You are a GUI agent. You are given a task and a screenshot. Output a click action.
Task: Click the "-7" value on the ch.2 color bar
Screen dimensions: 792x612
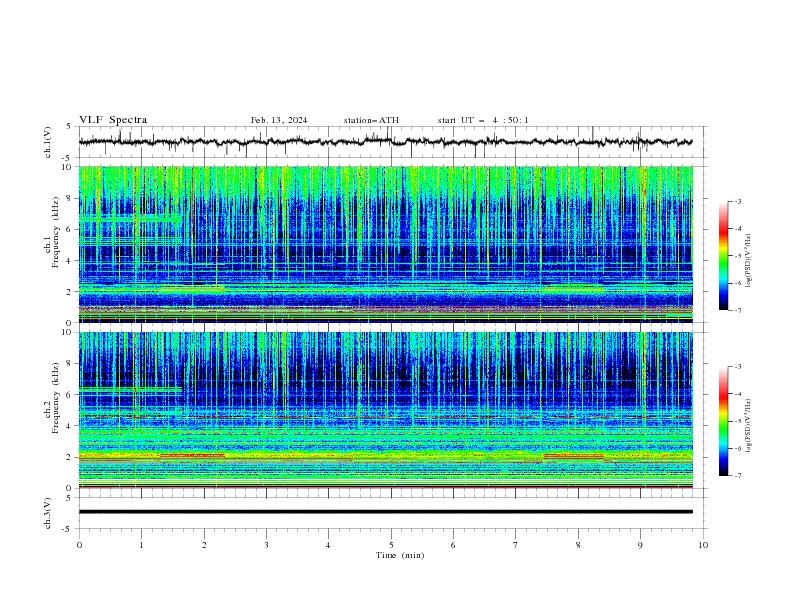737,475
